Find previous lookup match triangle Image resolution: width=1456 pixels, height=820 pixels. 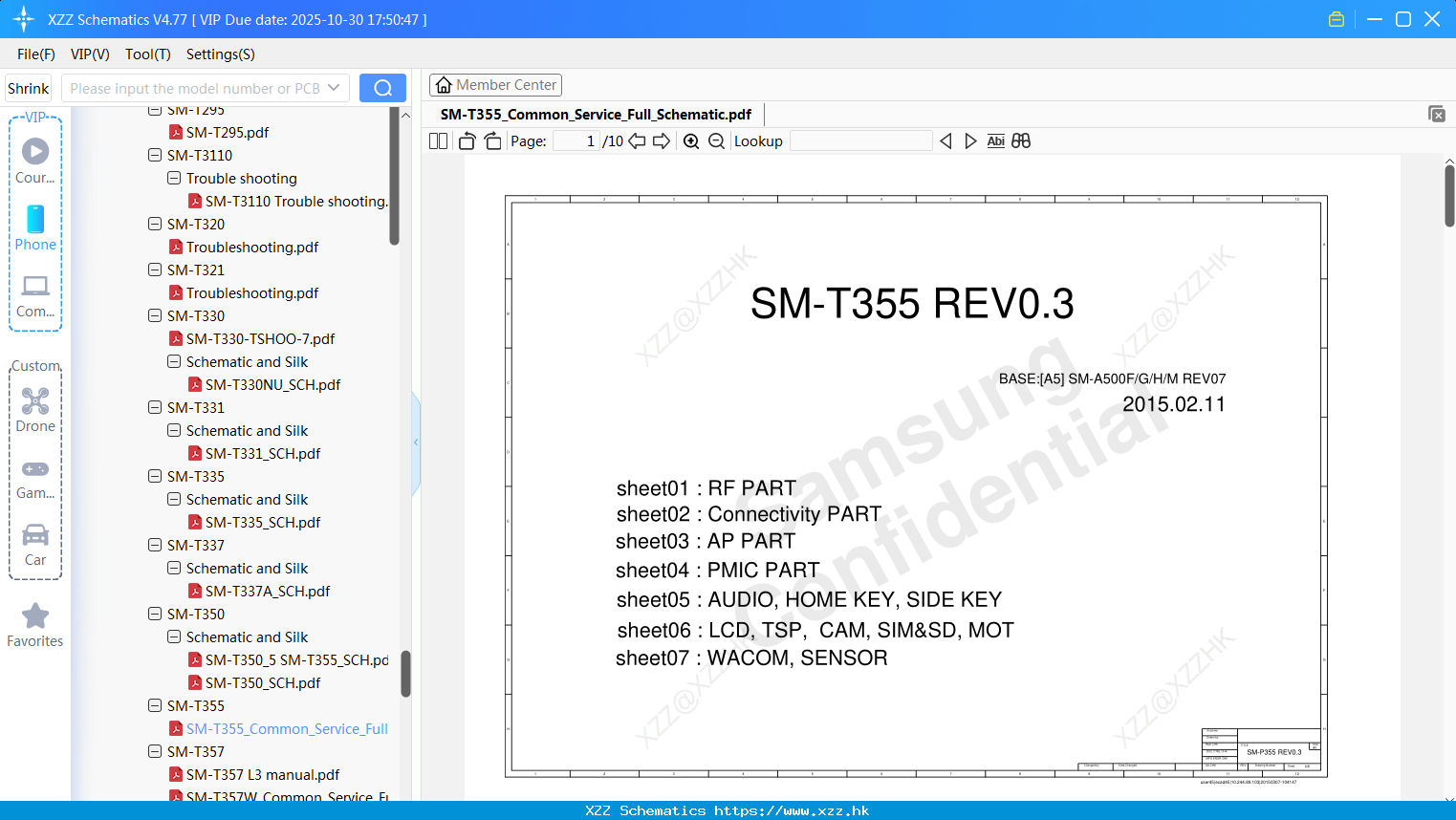945,141
